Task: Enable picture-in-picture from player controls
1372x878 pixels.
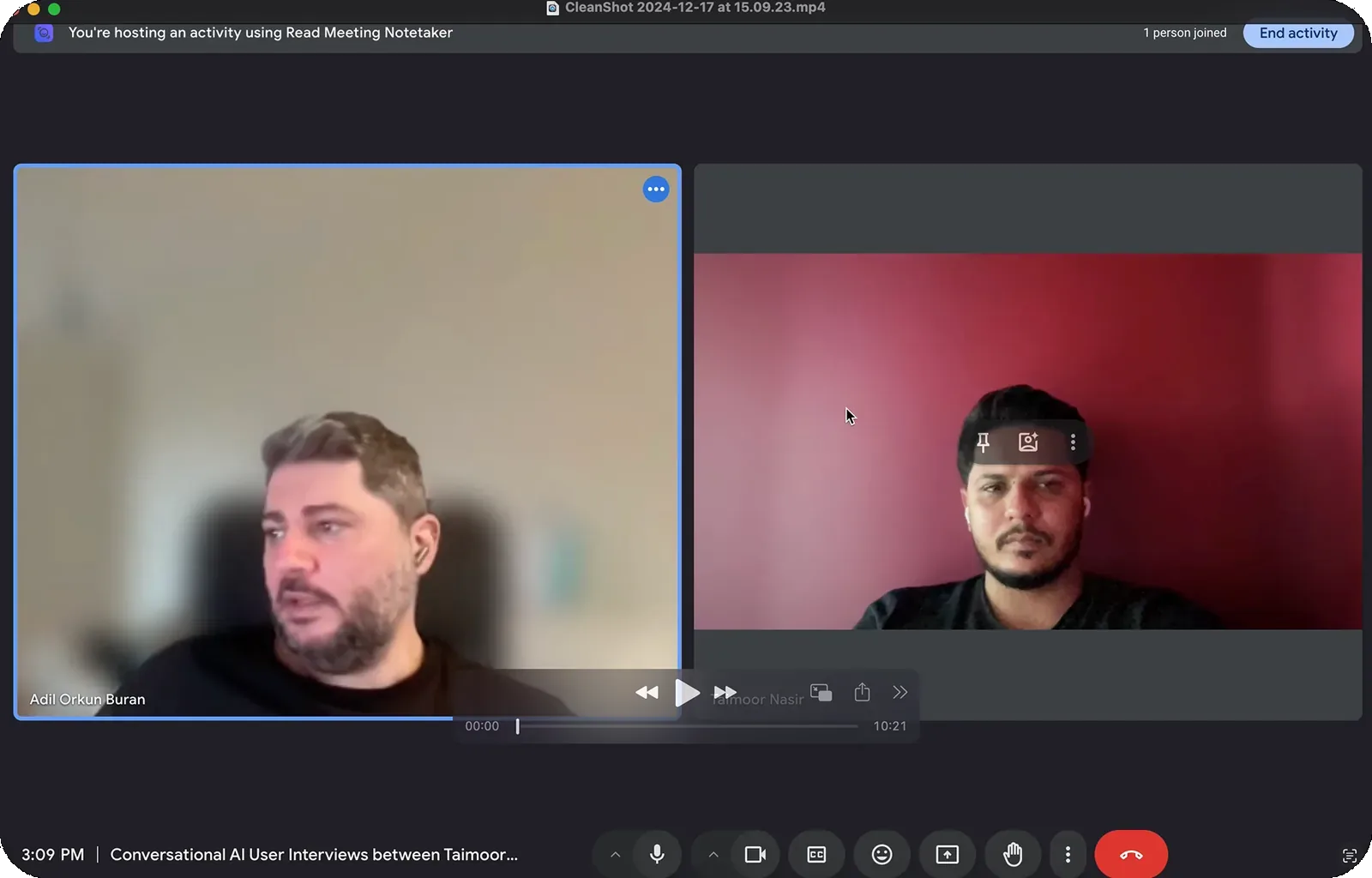Action: [821, 692]
